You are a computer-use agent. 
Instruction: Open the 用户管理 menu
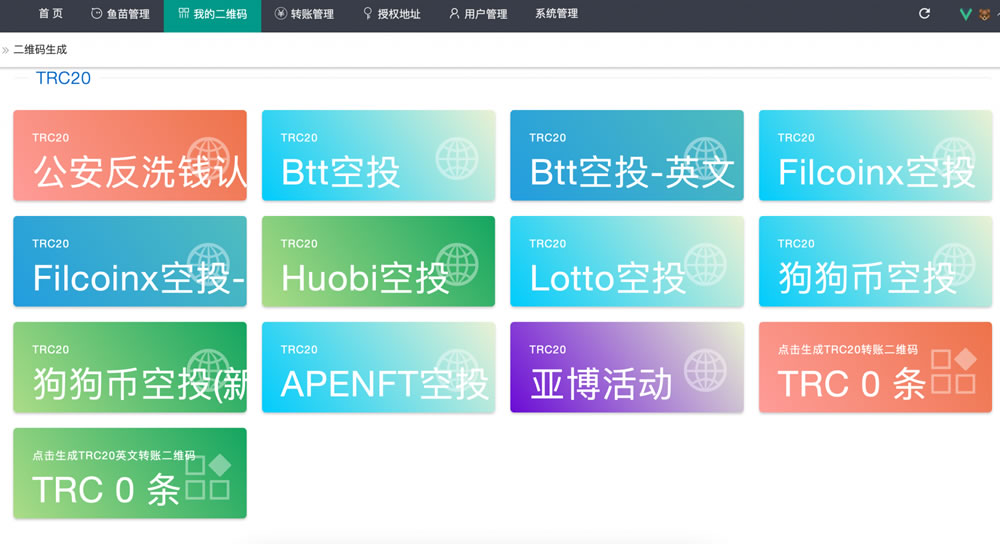point(478,14)
